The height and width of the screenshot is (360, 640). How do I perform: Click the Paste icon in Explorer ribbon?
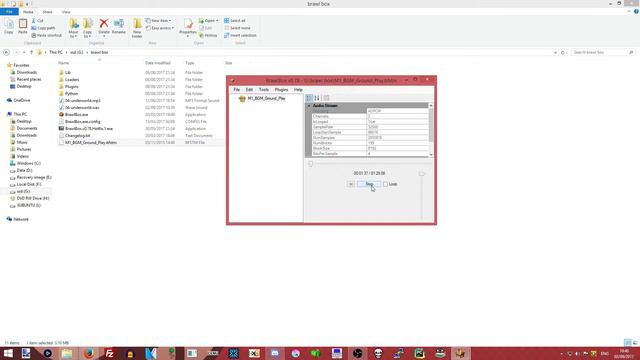pyautogui.click(x=23, y=26)
